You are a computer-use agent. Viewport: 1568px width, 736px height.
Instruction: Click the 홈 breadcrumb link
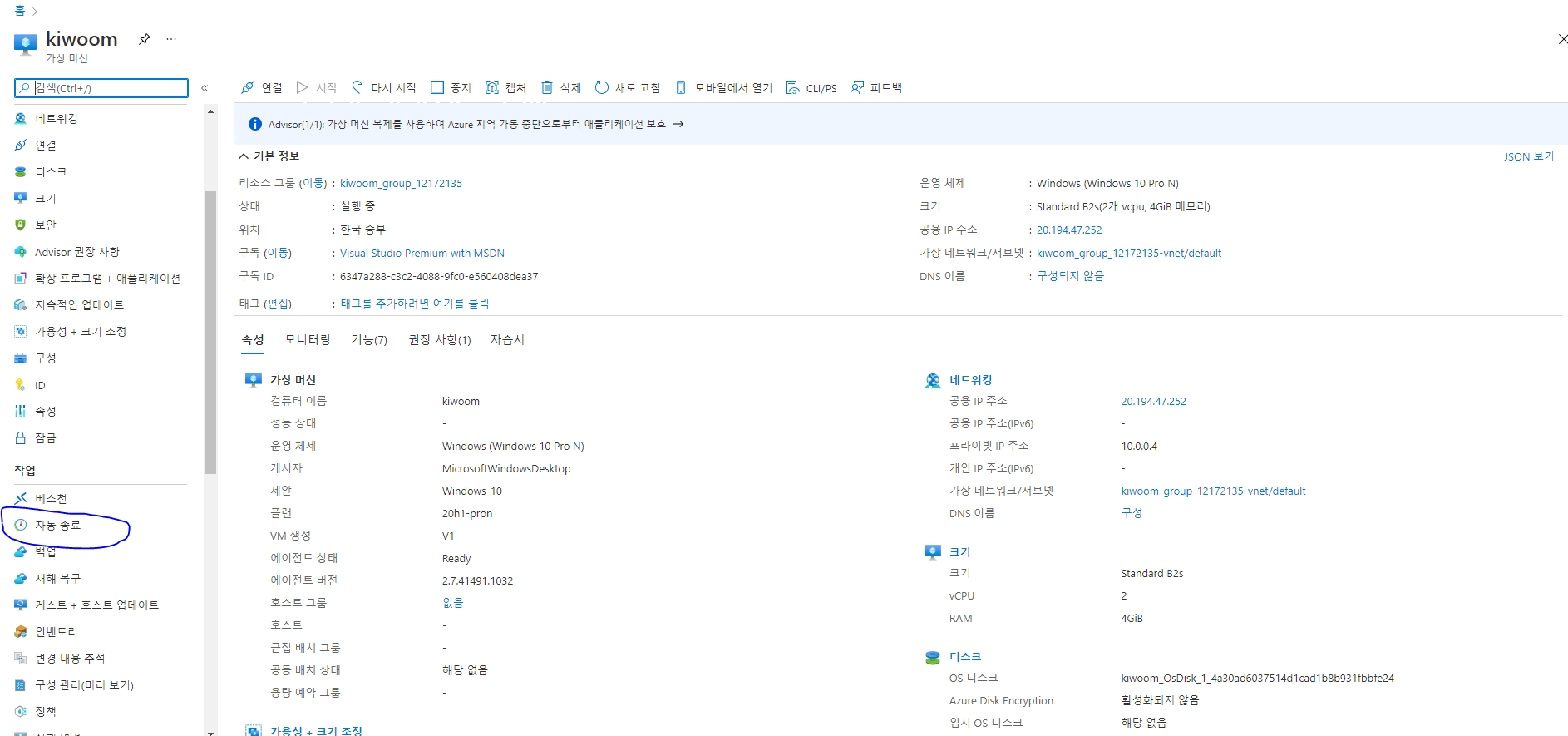tap(20, 11)
